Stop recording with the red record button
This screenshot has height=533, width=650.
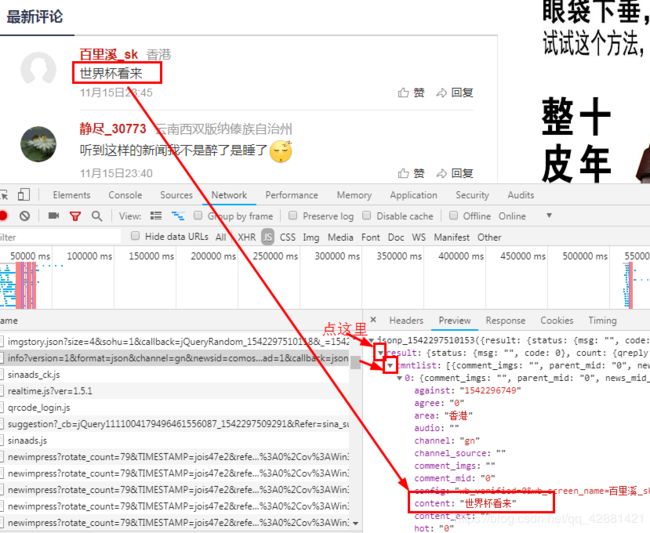coord(3,216)
